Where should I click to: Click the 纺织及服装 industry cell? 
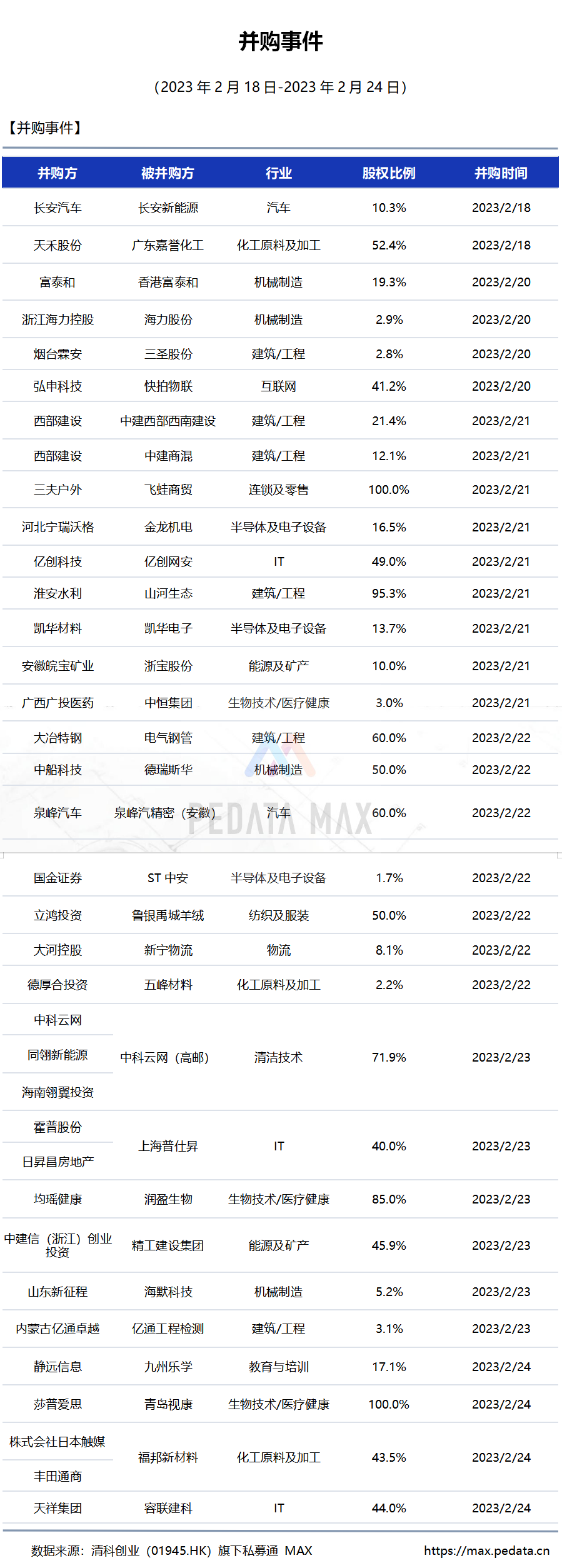(279, 916)
